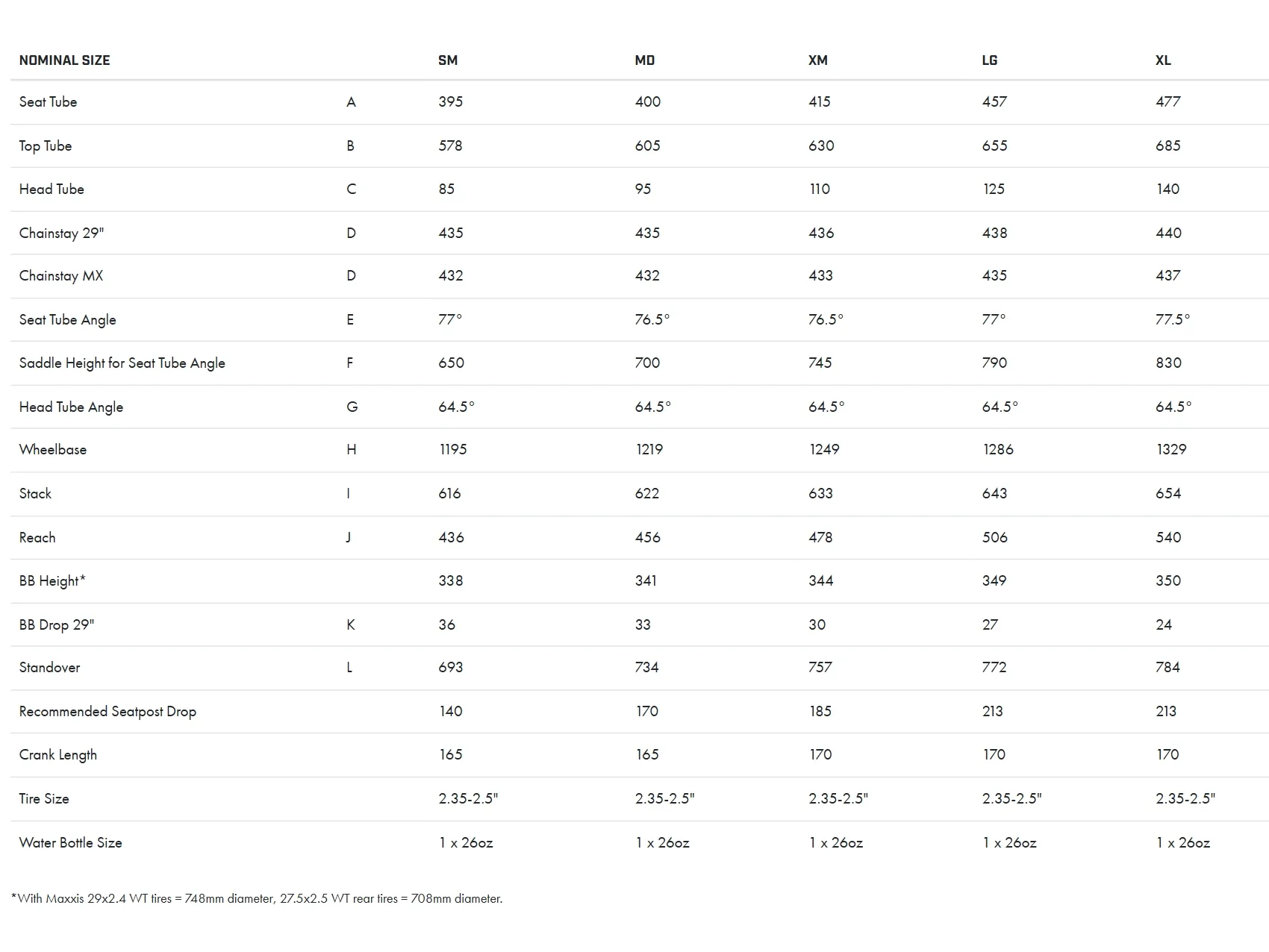Viewport: 1269px width, 952px height.
Task: Click Saddle Height for Seat Tube Angle label
Action: click(122, 363)
